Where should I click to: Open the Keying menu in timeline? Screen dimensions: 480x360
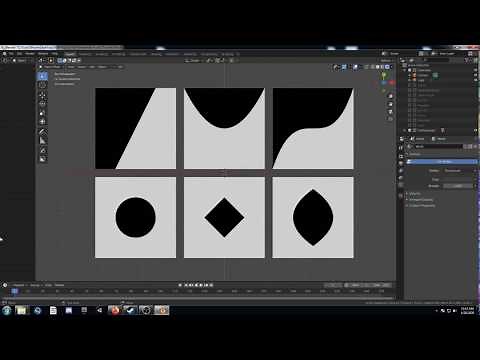(35, 285)
